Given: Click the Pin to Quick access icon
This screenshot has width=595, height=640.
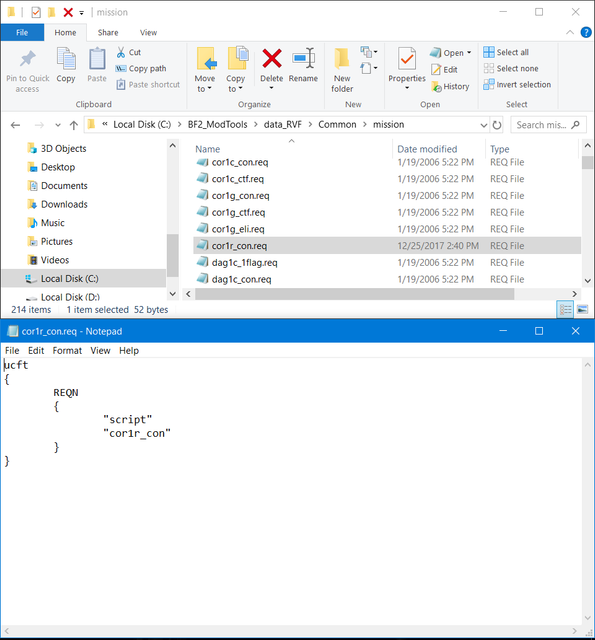Looking at the screenshot, I should point(28,59).
